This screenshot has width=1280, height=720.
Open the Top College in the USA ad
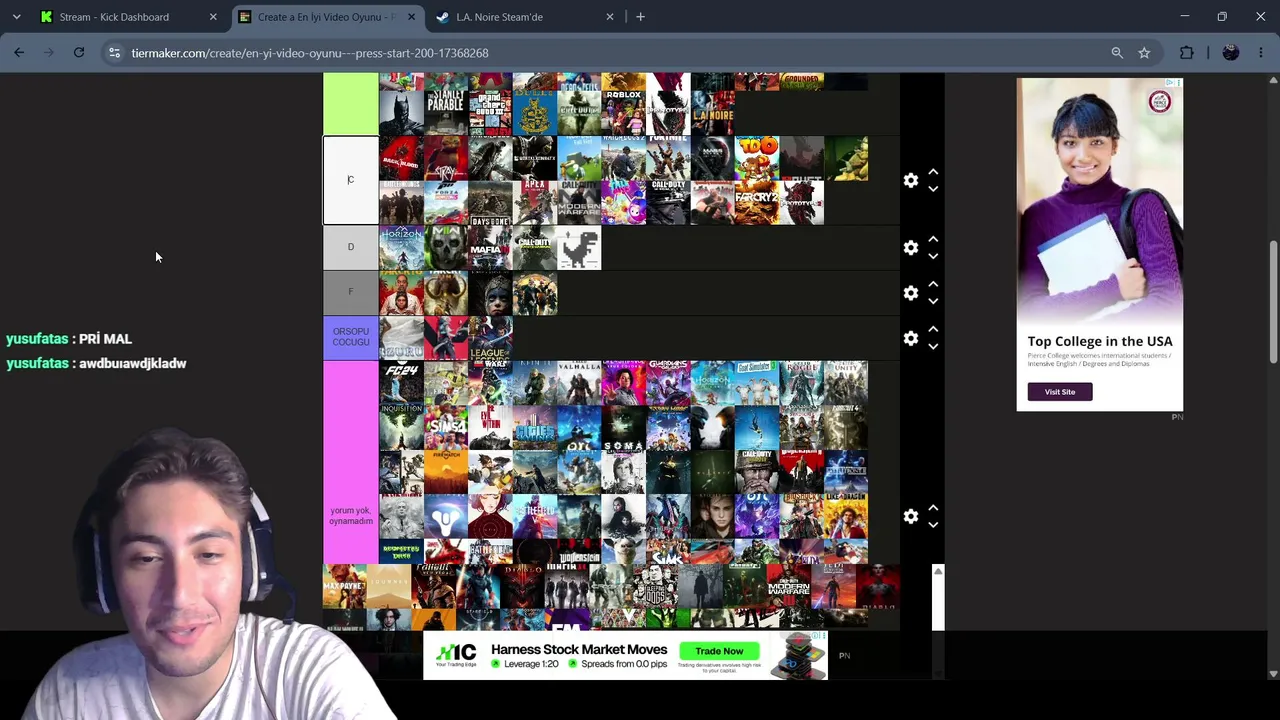(1100, 341)
